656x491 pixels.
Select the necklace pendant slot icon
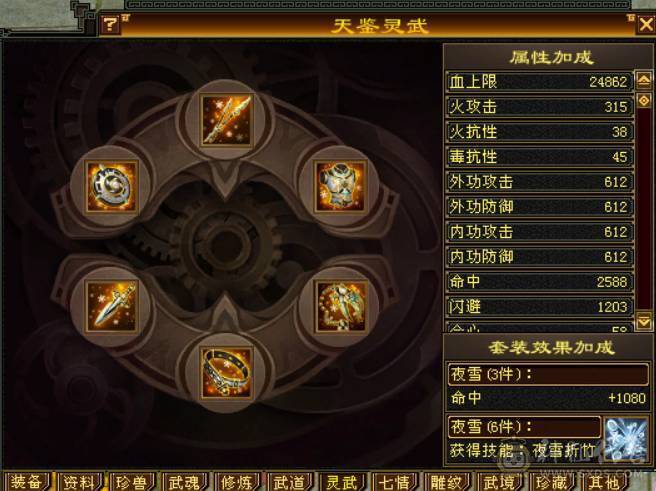tap(340, 307)
